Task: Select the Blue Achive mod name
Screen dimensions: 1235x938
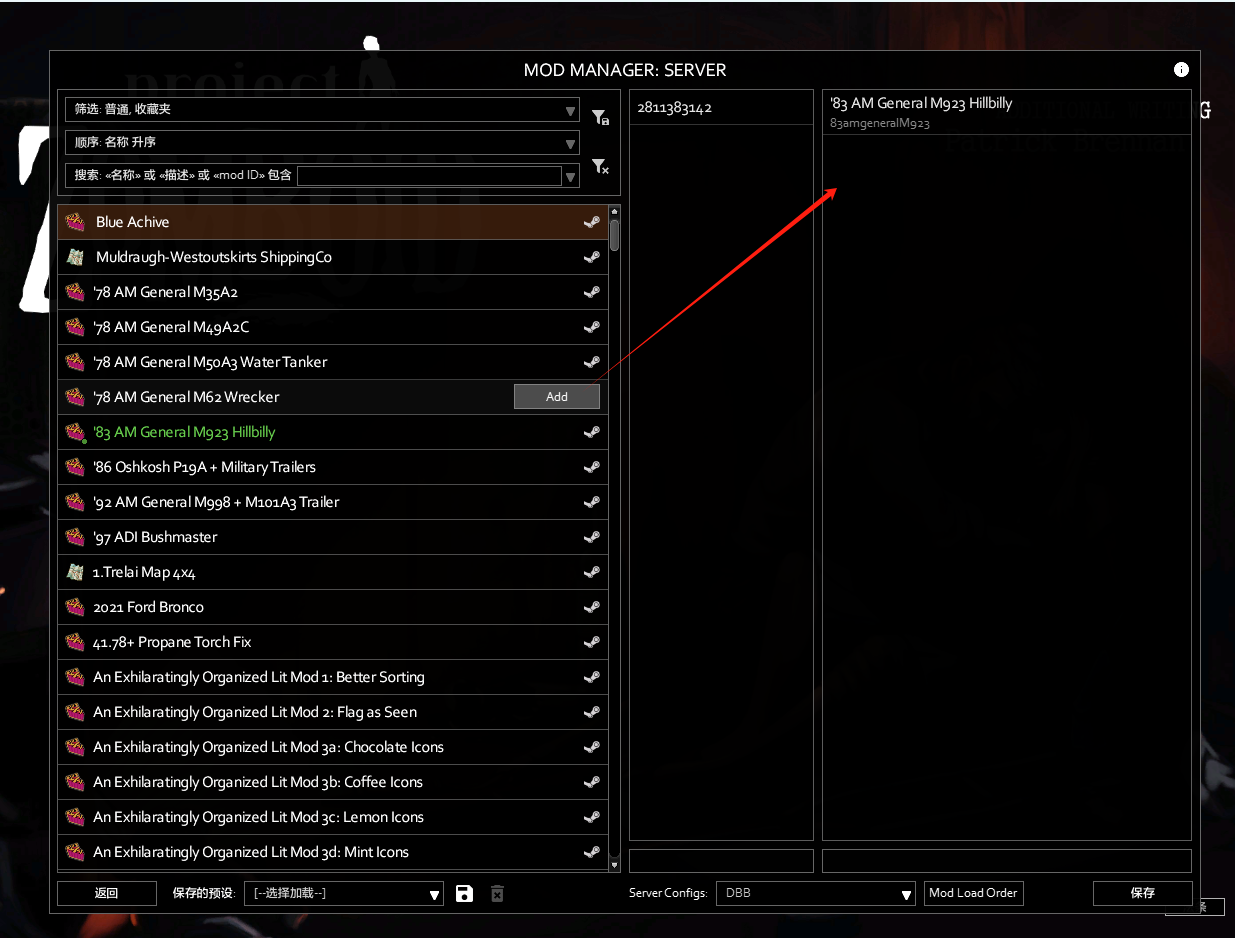Action: pos(132,222)
